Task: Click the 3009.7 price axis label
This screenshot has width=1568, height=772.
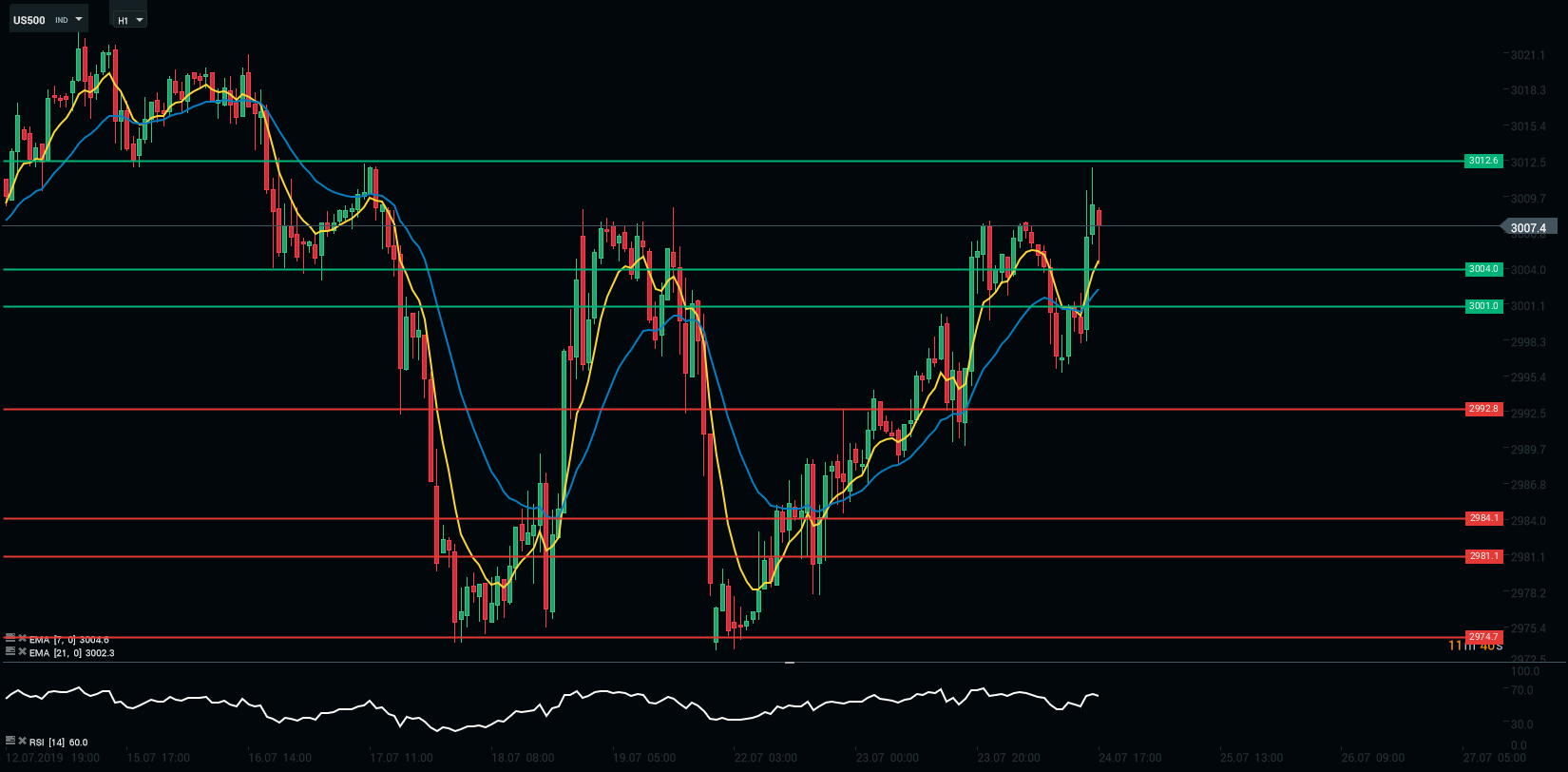Action: click(1528, 199)
